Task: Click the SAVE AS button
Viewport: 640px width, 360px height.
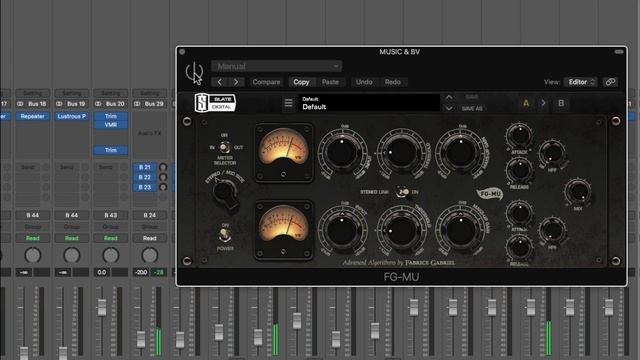Action: [472, 109]
